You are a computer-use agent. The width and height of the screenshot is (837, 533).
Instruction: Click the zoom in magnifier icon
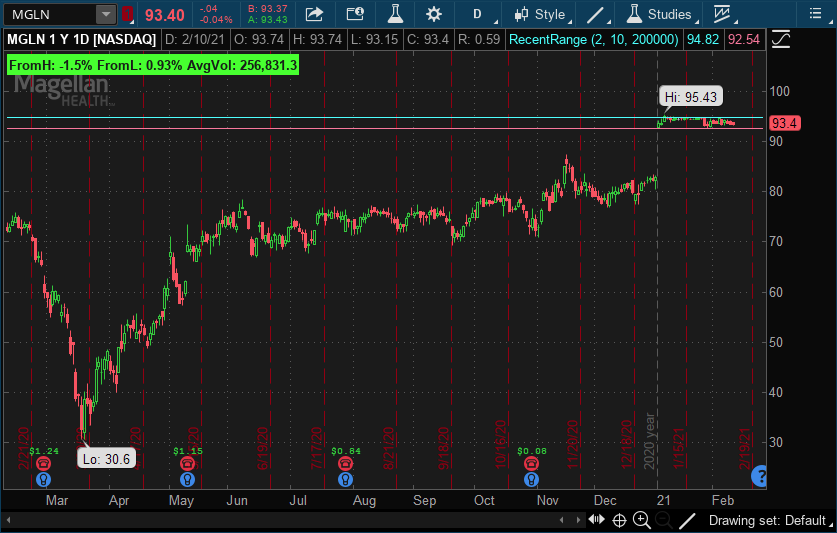[642, 520]
